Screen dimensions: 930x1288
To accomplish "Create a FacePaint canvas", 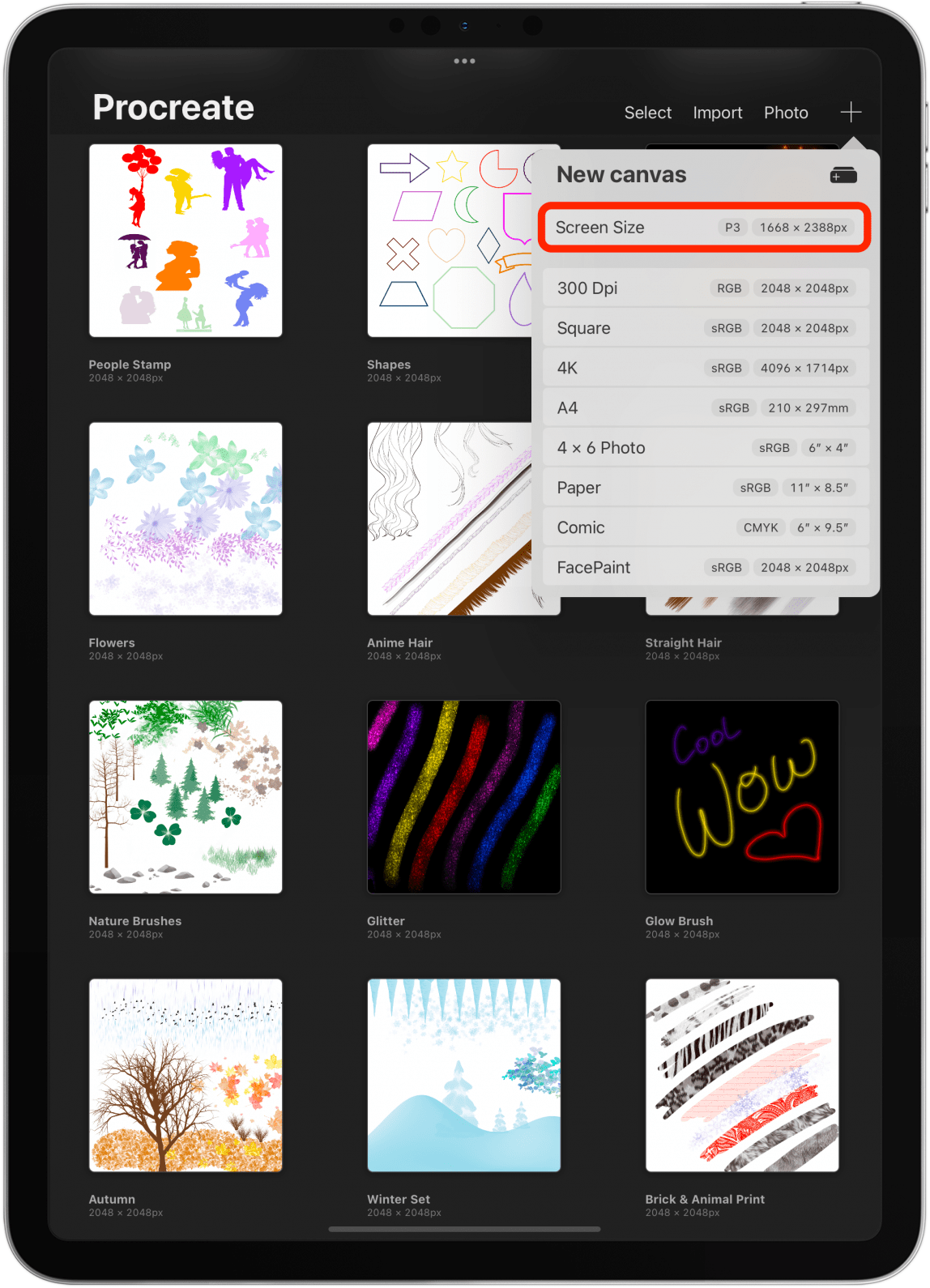I will [x=705, y=567].
